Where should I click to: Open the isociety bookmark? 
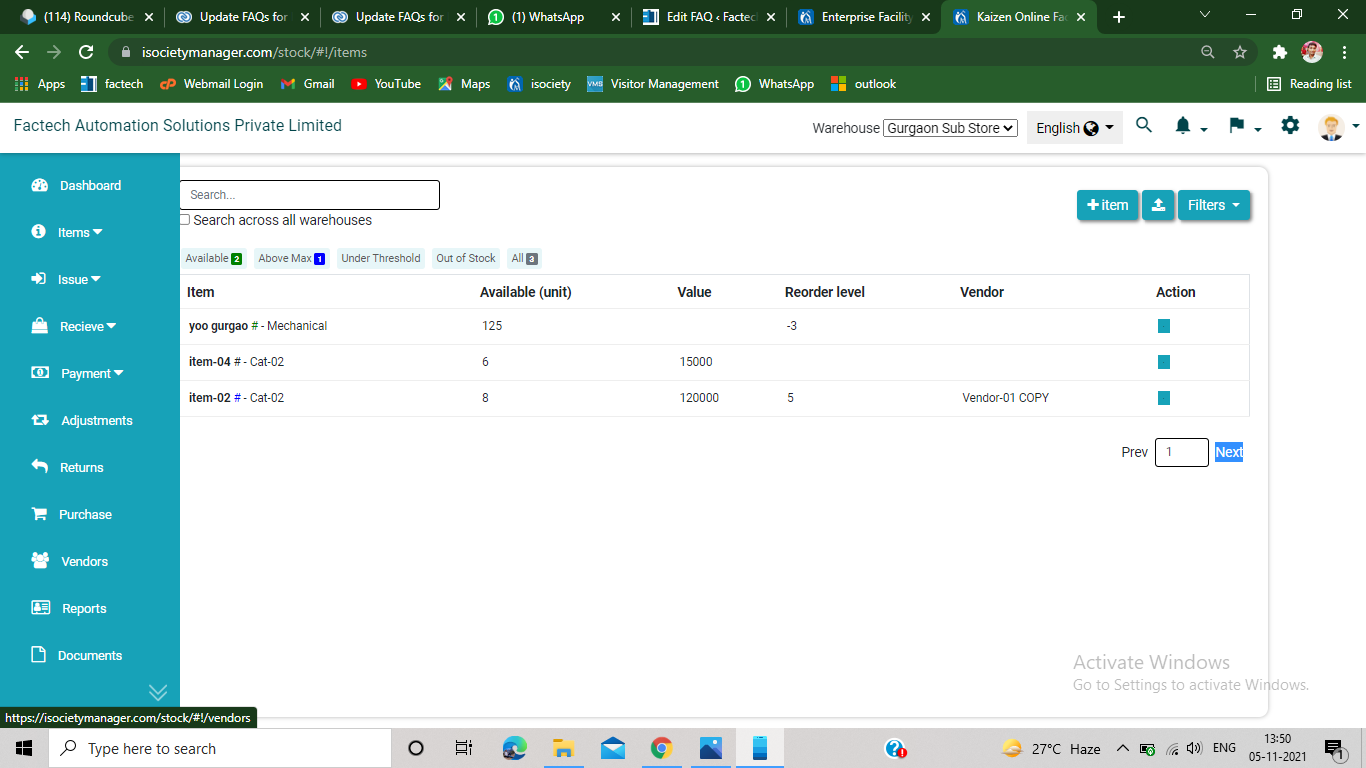click(x=539, y=84)
